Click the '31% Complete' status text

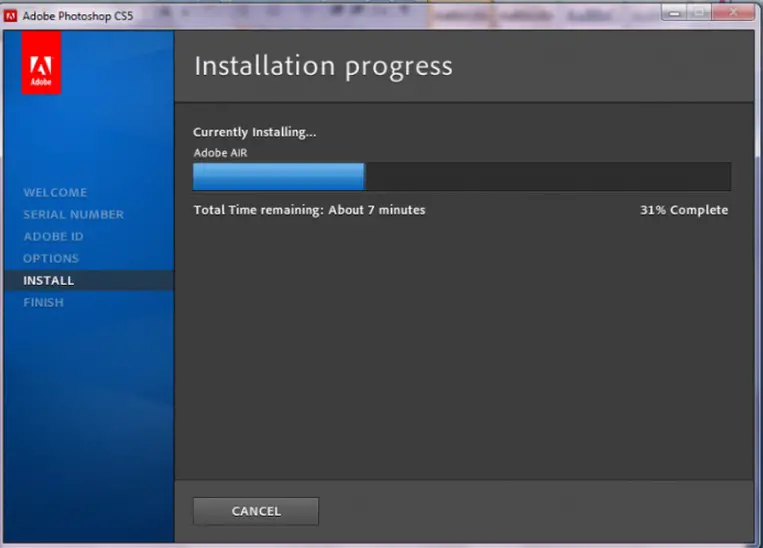pos(684,210)
